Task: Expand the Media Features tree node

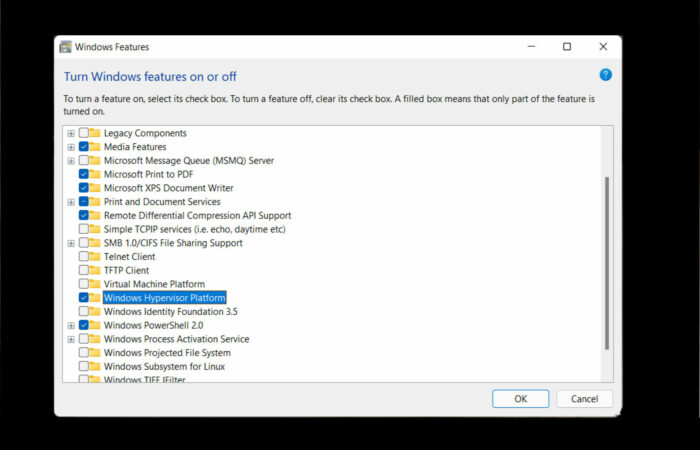Action: pos(71,147)
